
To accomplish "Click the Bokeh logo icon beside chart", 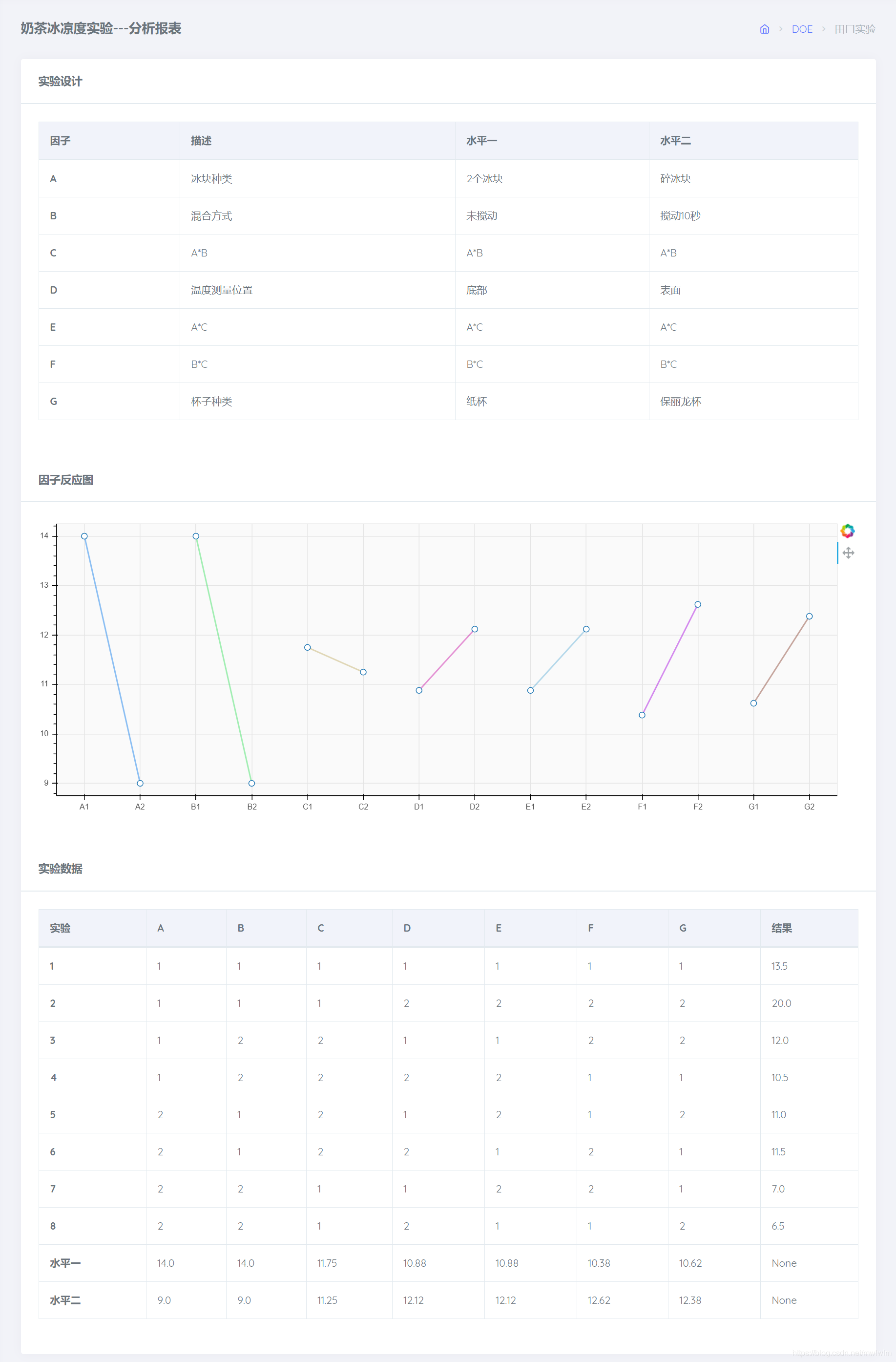I will click(x=847, y=531).
